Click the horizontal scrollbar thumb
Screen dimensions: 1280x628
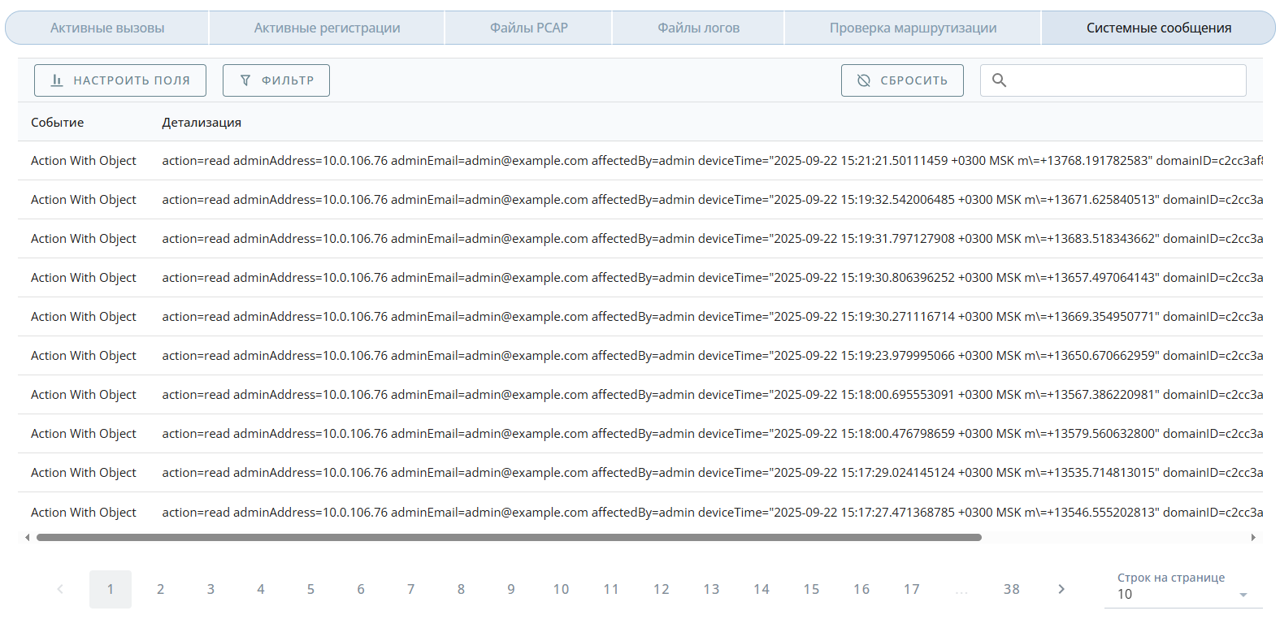pyautogui.click(x=508, y=538)
